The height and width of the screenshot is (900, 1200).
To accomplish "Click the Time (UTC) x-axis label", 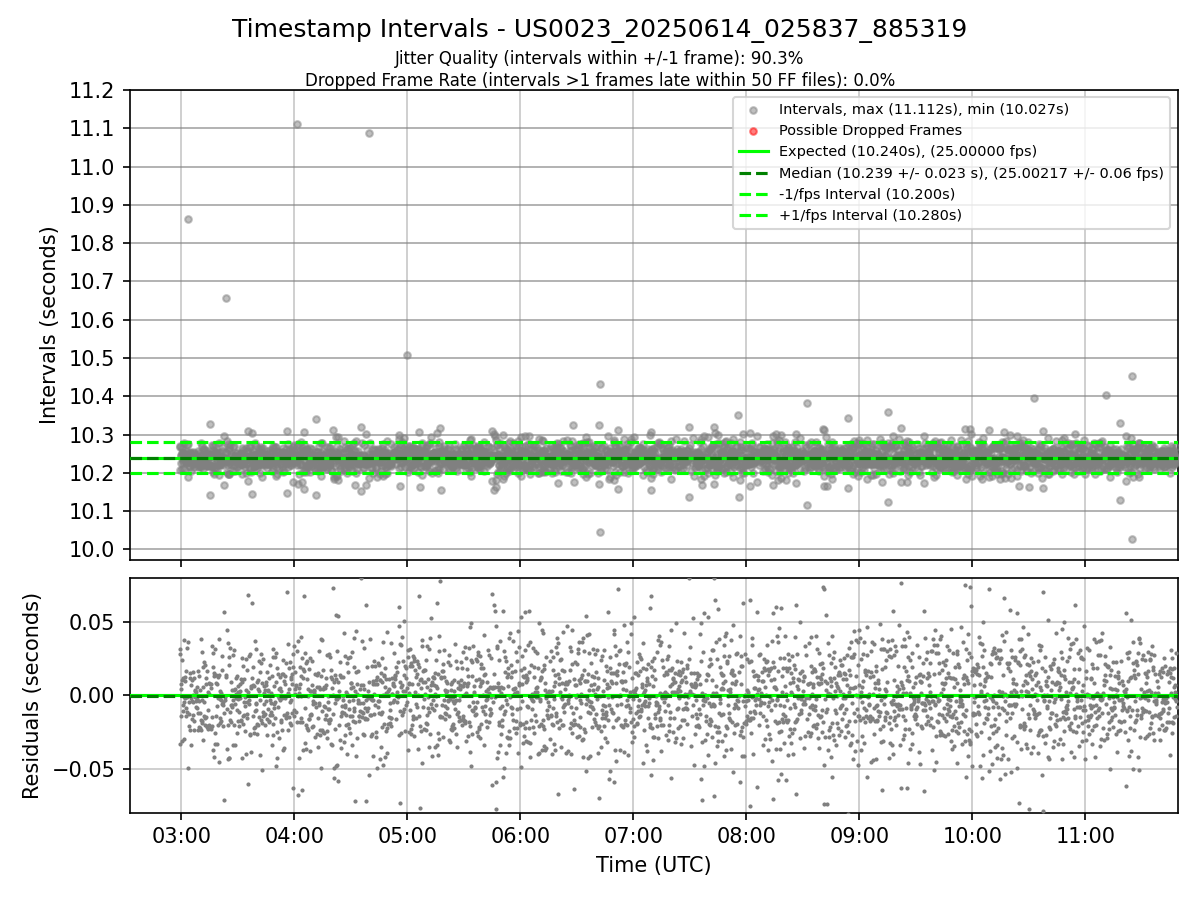I will [x=653, y=865].
